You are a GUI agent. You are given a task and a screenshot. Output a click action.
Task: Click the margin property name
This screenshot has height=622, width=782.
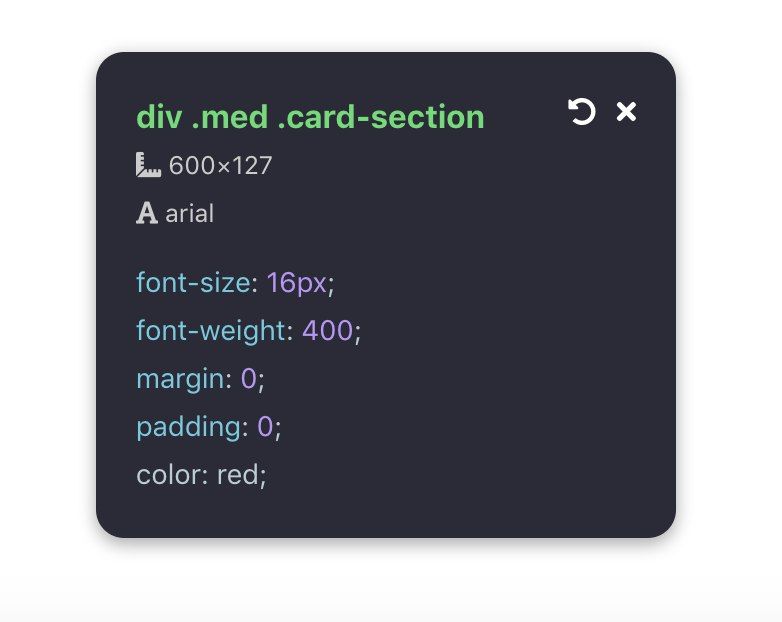tap(179, 379)
